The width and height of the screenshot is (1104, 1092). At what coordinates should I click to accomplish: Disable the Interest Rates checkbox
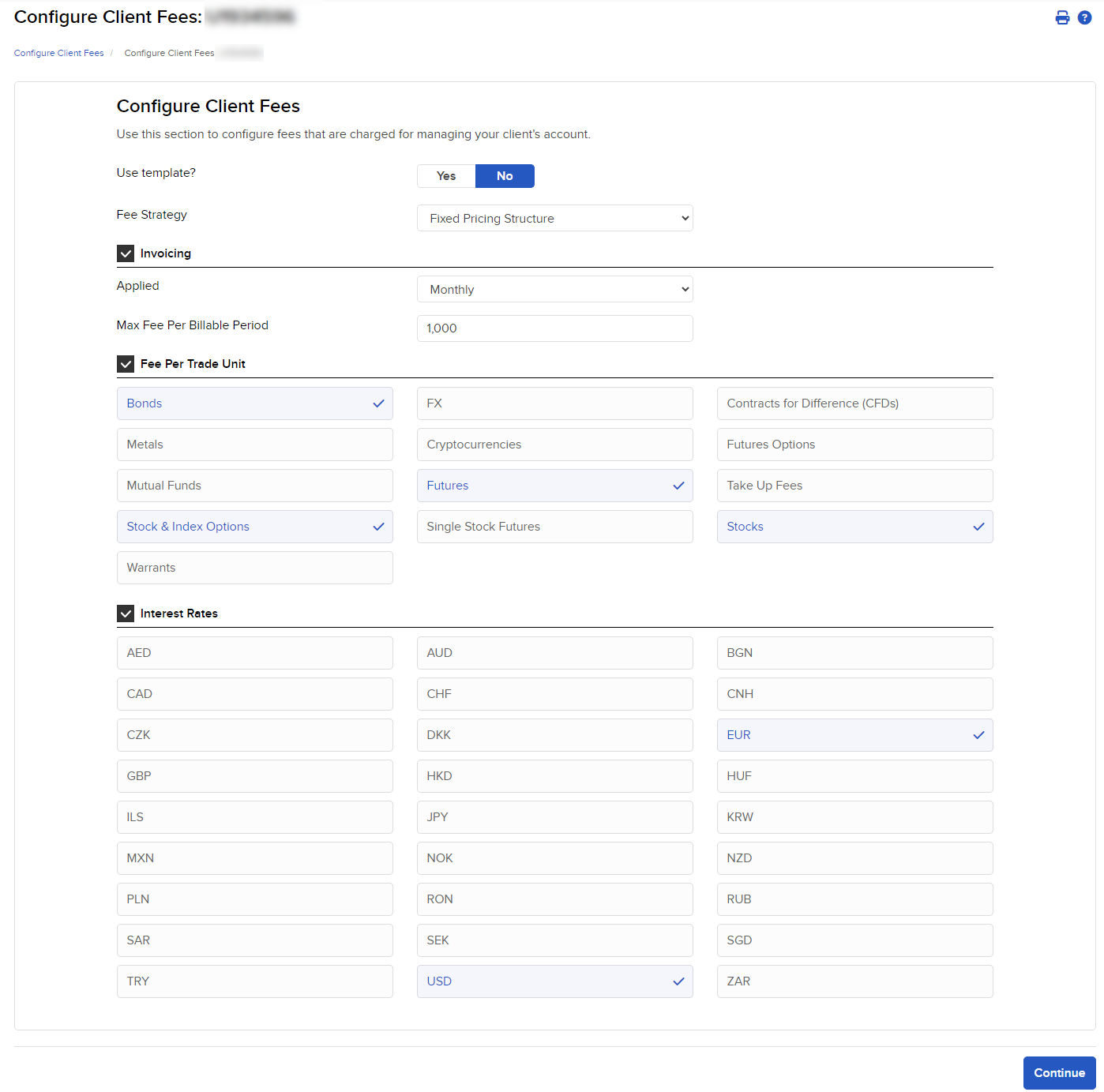pyautogui.click(x=126, y=614)
